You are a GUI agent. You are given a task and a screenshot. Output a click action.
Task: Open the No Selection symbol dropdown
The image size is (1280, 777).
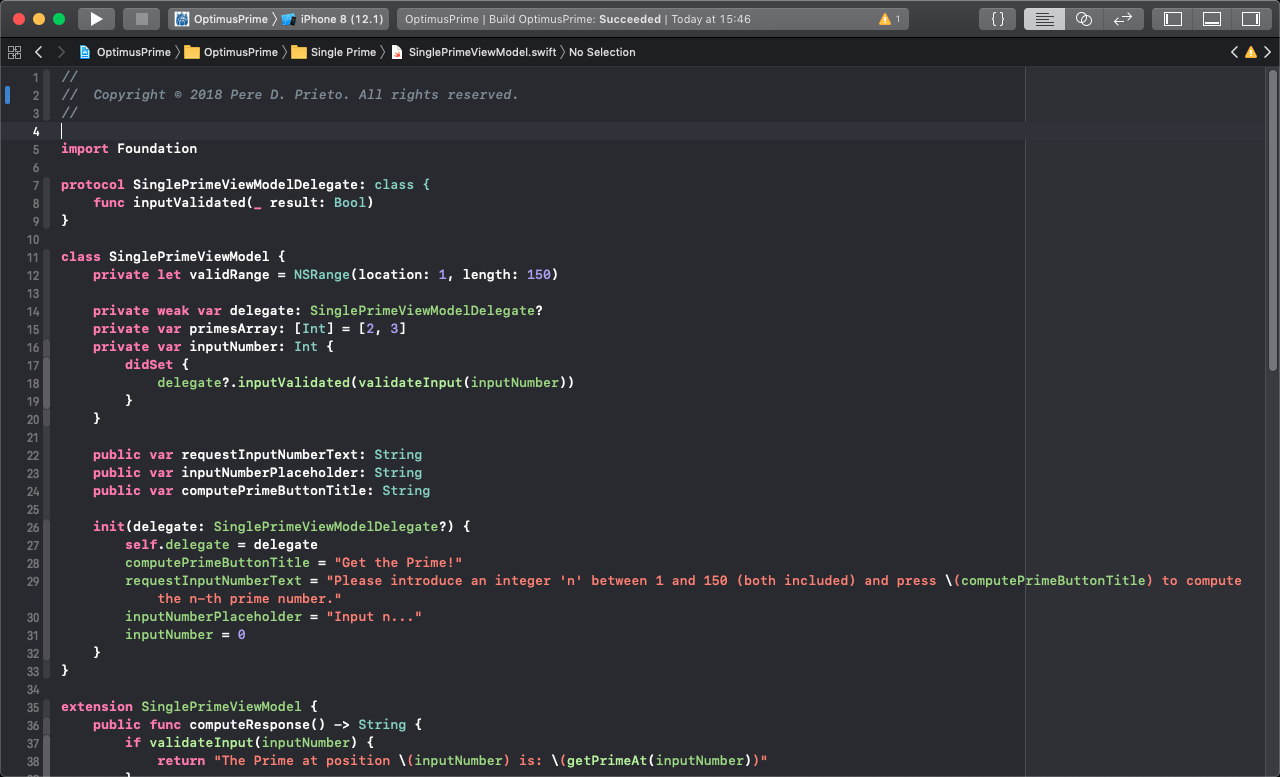(601, 52)
